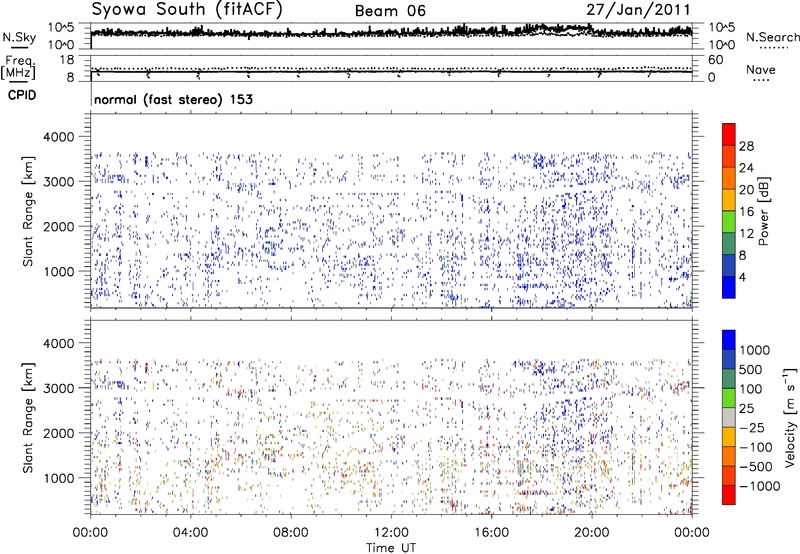Click the '18' frequency axis tick
Viewport: 800px width, 554px height.
point(67,60)
